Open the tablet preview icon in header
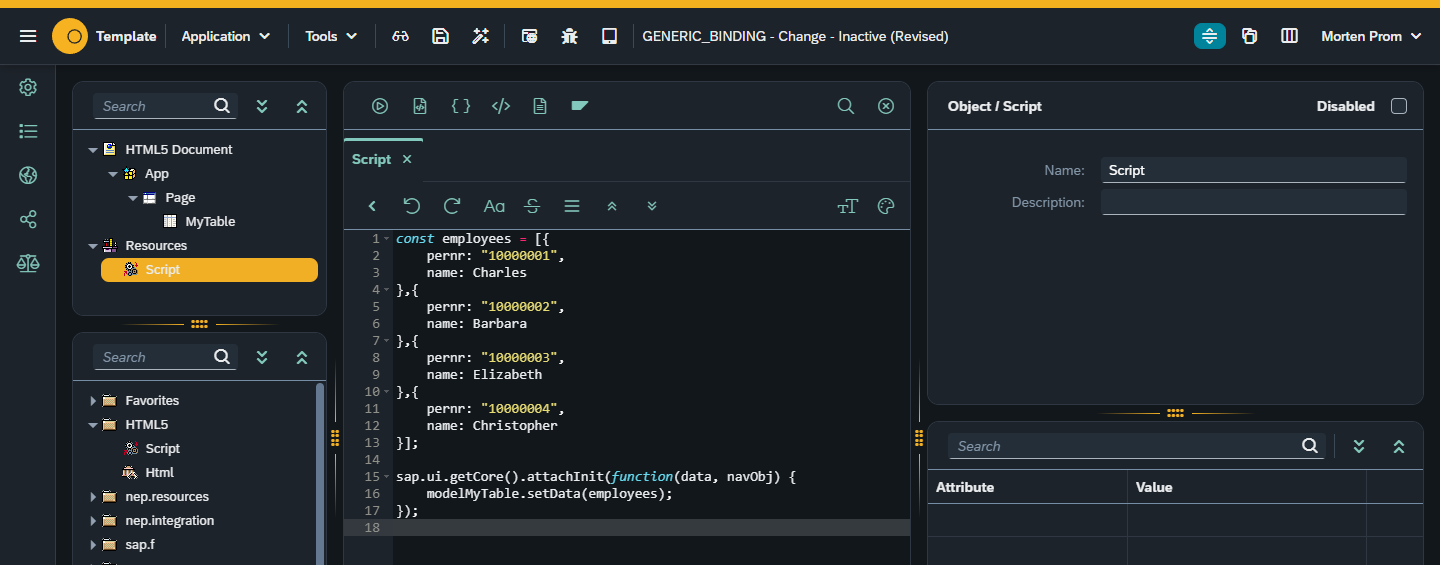 [x=609, y=36]
